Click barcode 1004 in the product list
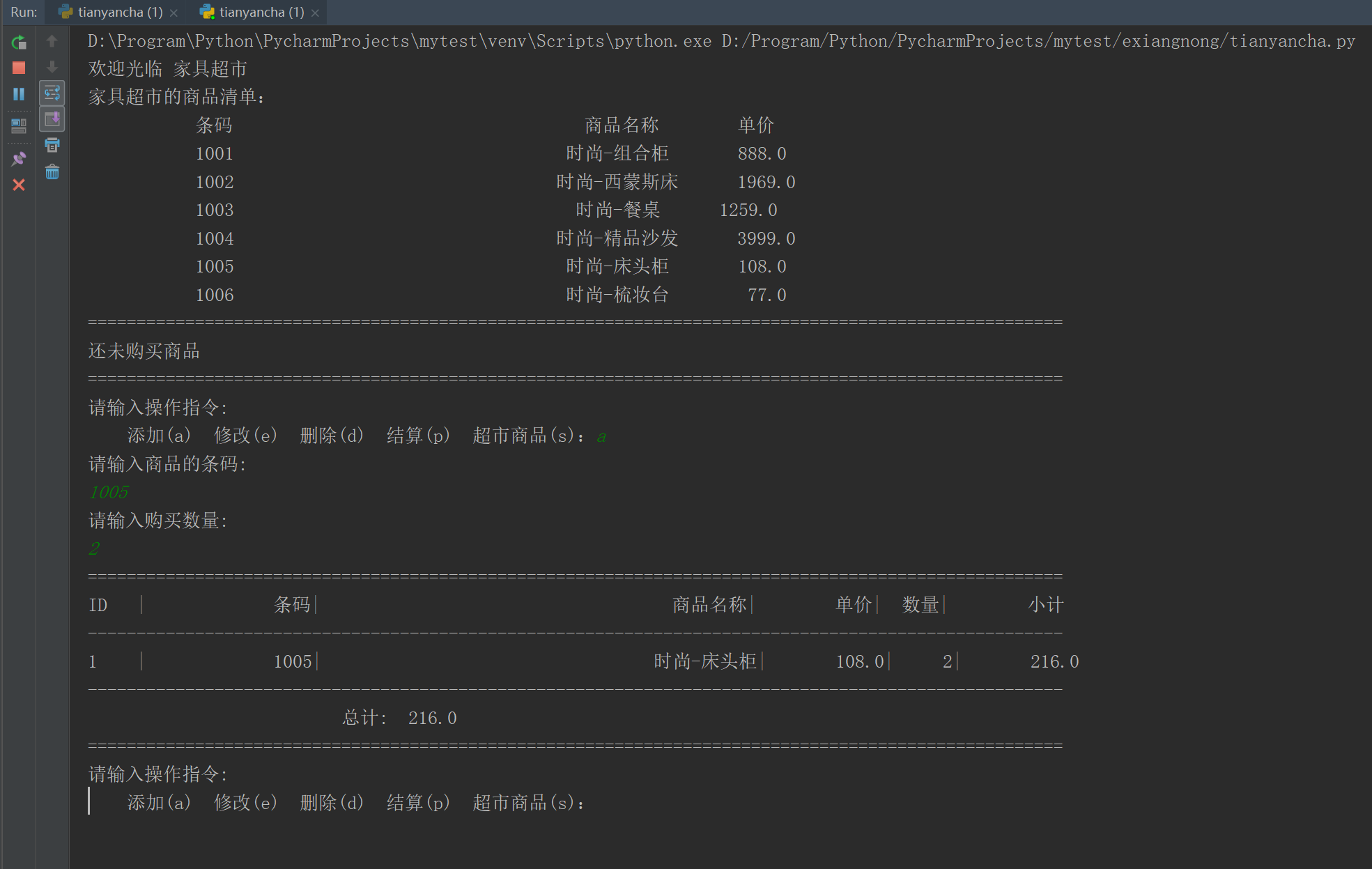1372x869 pixels. 215,238
